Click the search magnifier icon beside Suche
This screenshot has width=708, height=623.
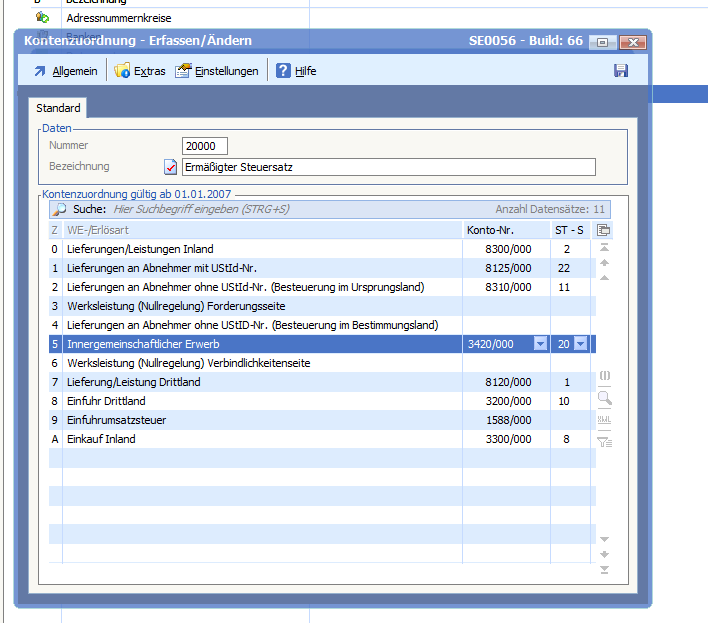point(60,210)
